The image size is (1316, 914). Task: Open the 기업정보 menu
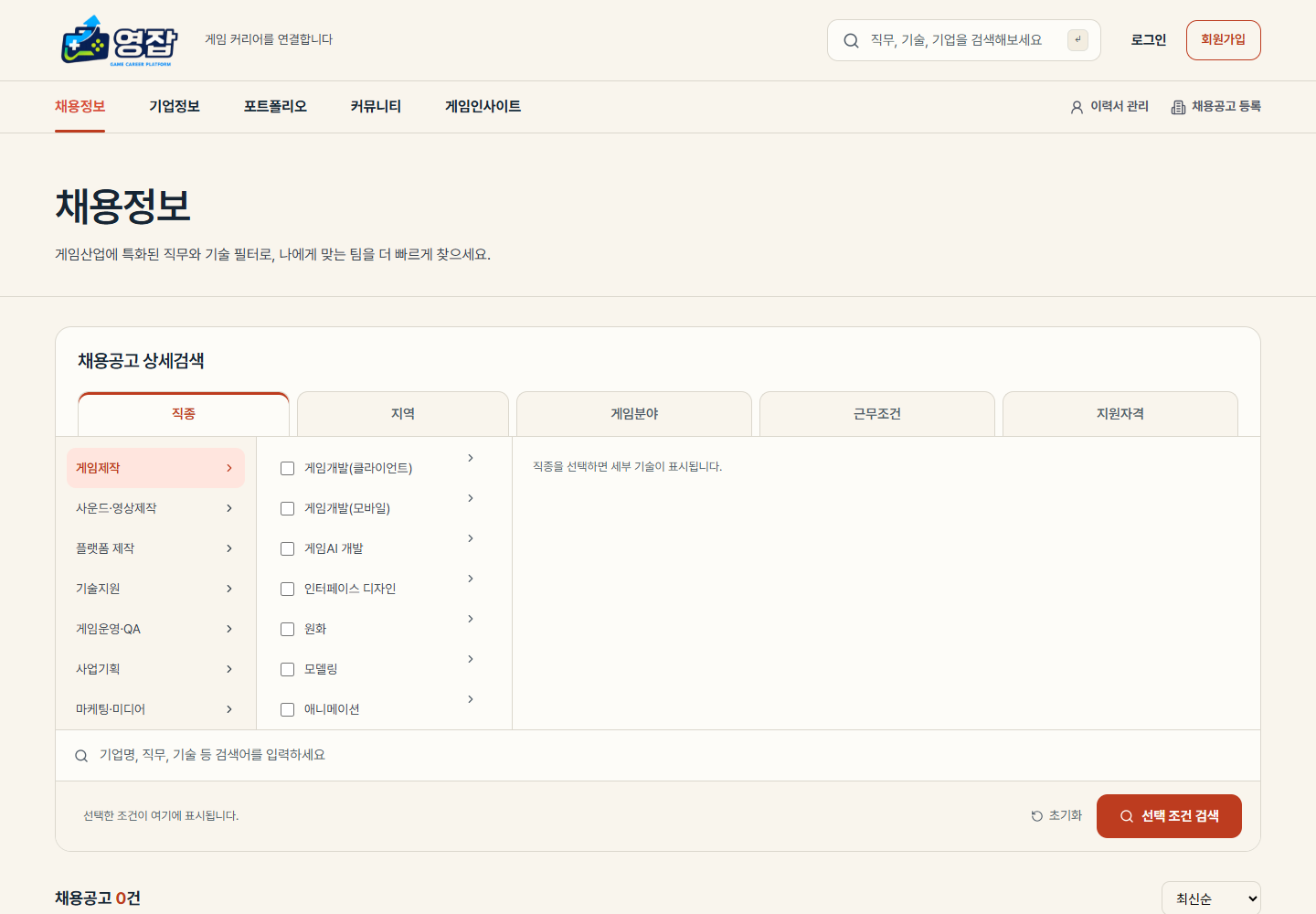pyautogui.click(x=175, y=107)
